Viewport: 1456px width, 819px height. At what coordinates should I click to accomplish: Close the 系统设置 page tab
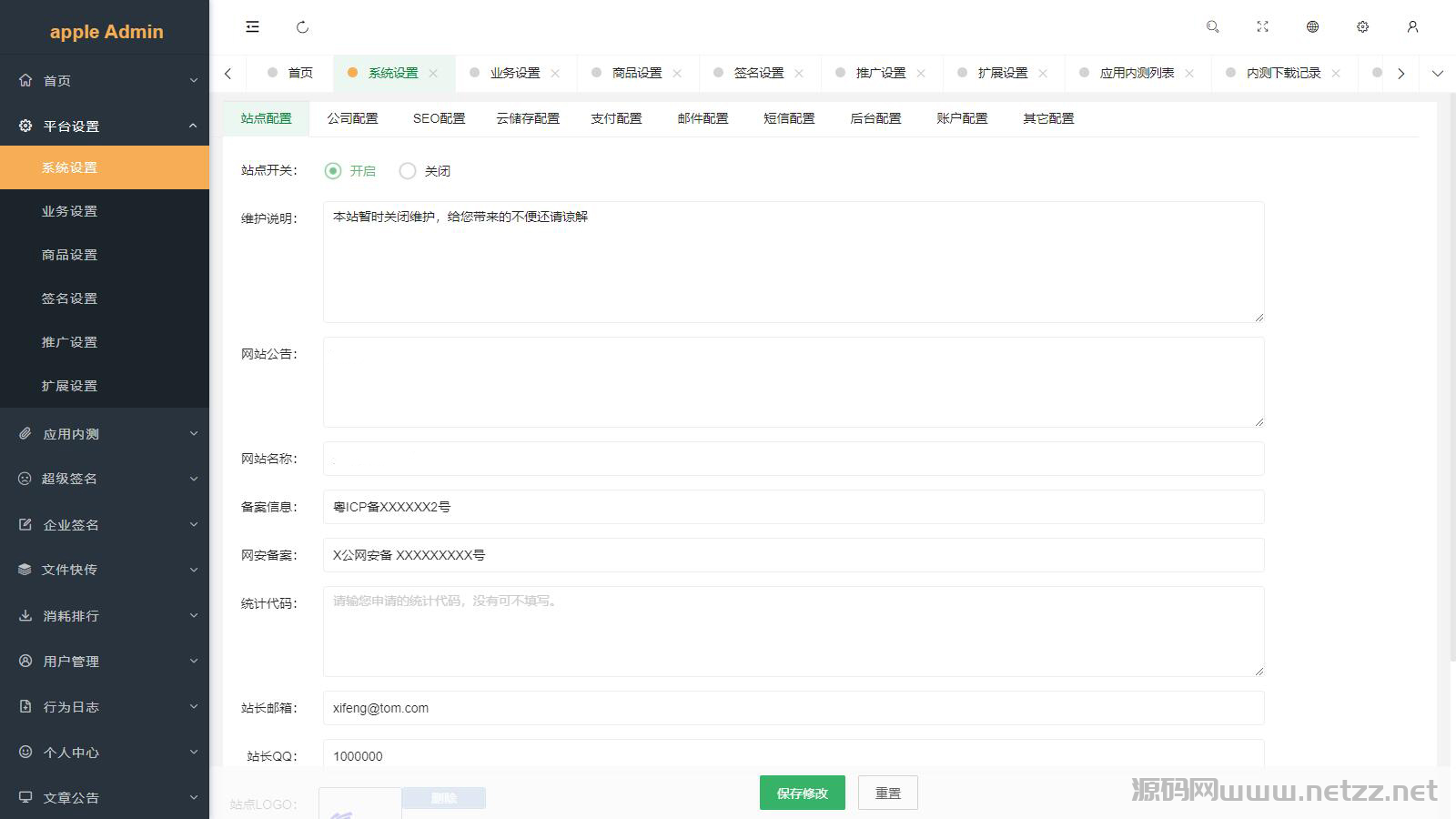pyautogui.click(x=433, y=73)
